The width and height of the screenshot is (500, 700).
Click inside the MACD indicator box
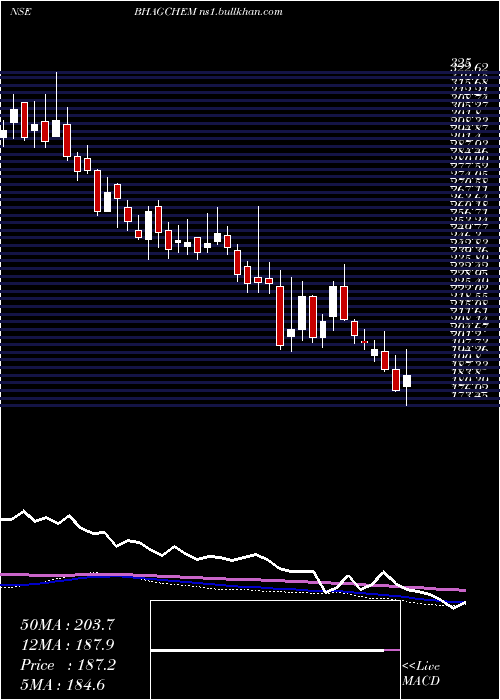(x=275, y=650)
